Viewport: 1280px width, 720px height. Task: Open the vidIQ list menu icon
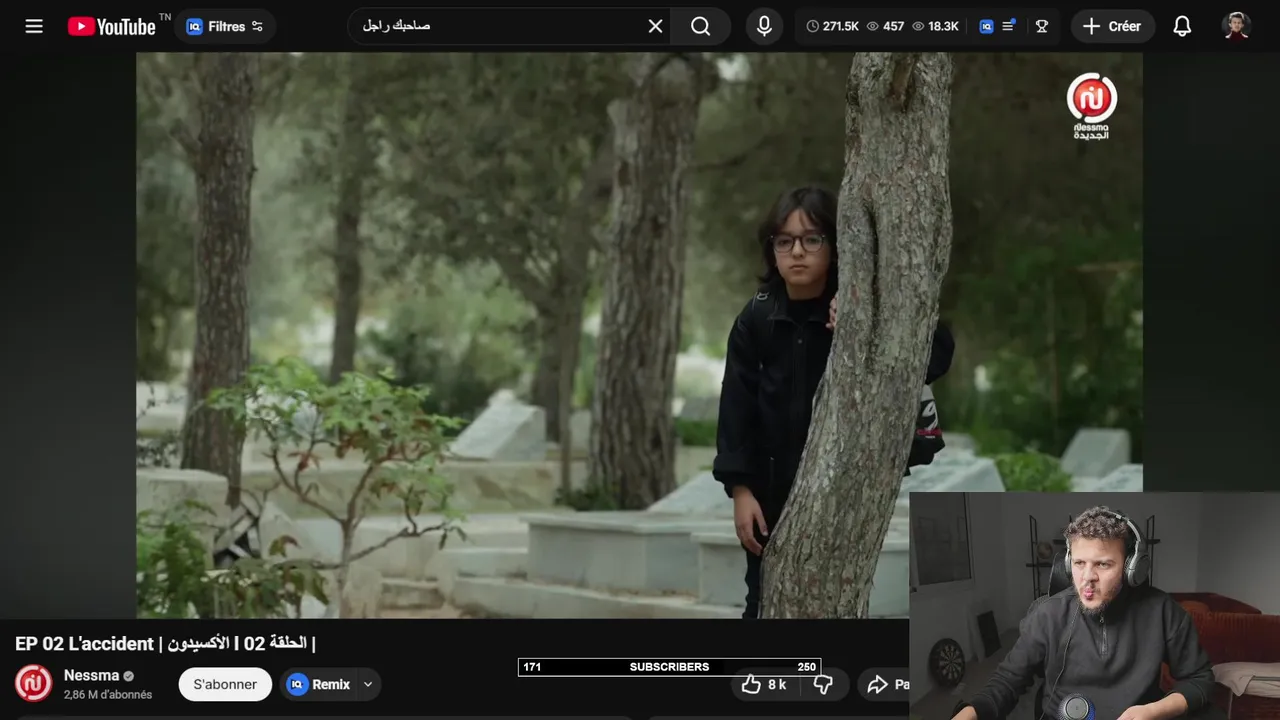pos(1008,26)
